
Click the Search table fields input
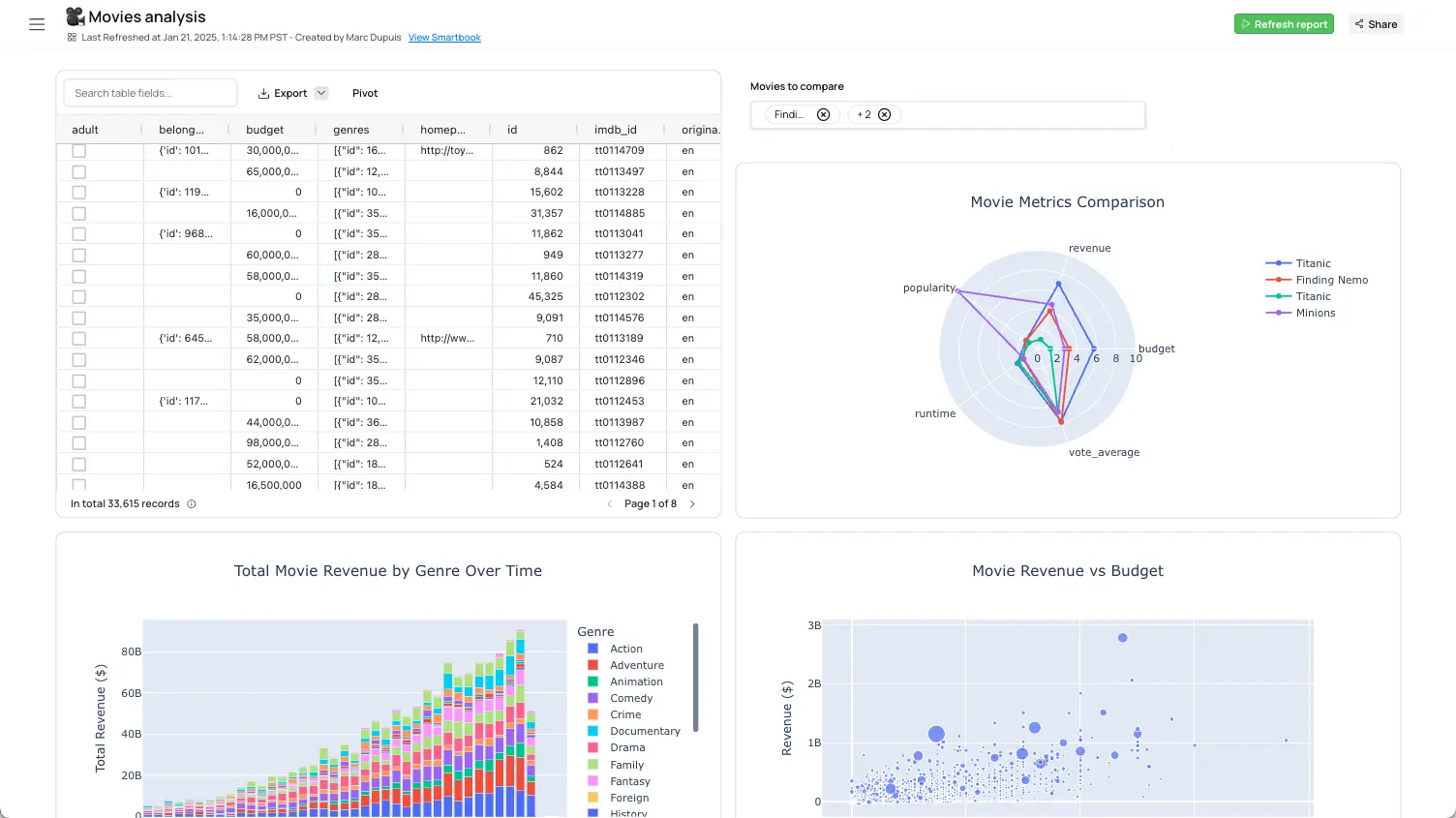tap(150, 93)
